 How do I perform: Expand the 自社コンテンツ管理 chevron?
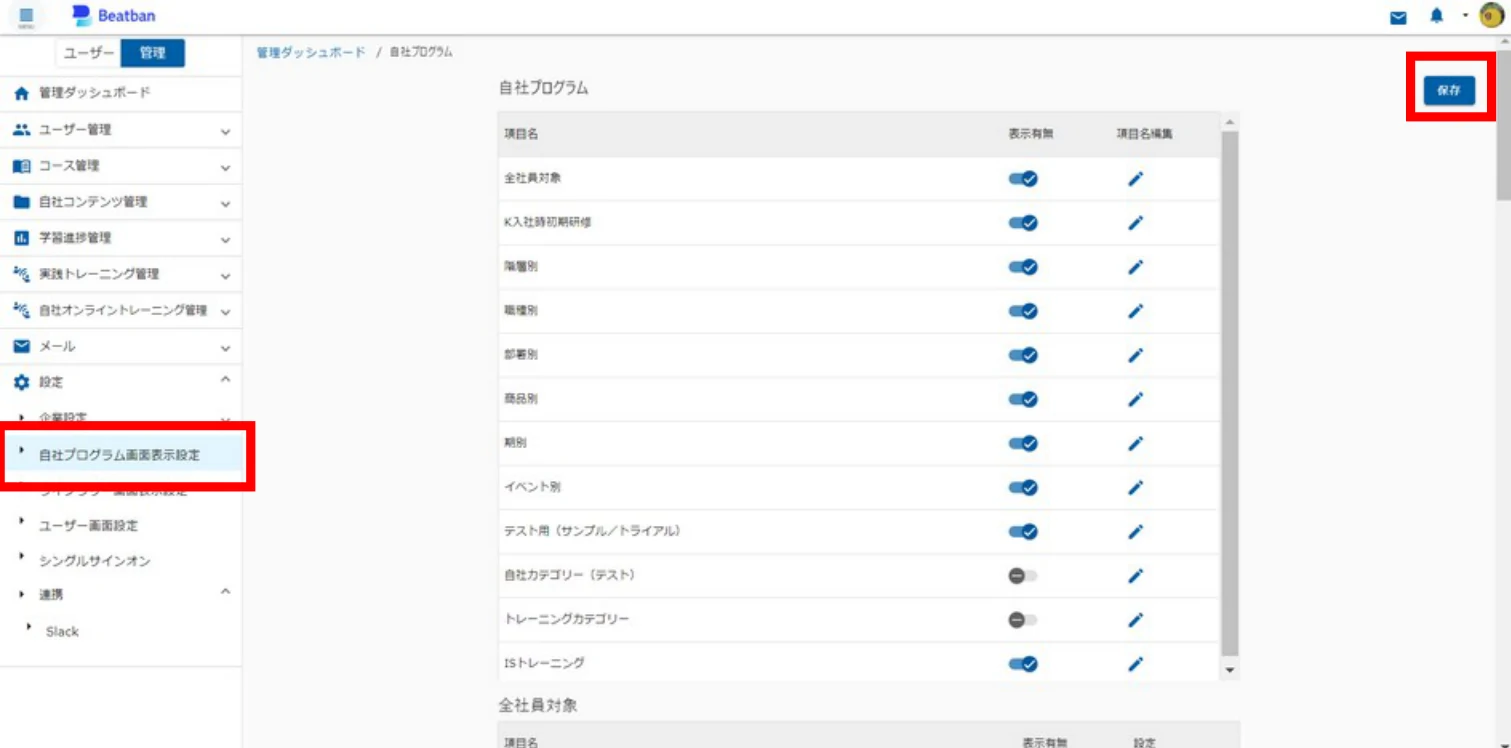225,203
